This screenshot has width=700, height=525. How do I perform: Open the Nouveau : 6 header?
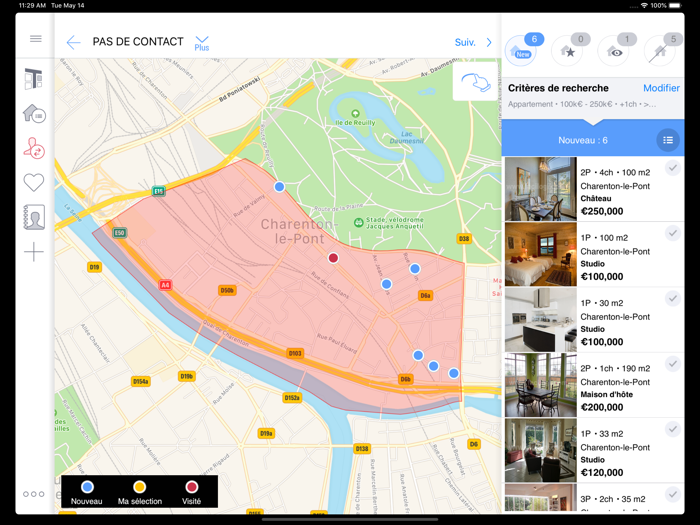583,140
